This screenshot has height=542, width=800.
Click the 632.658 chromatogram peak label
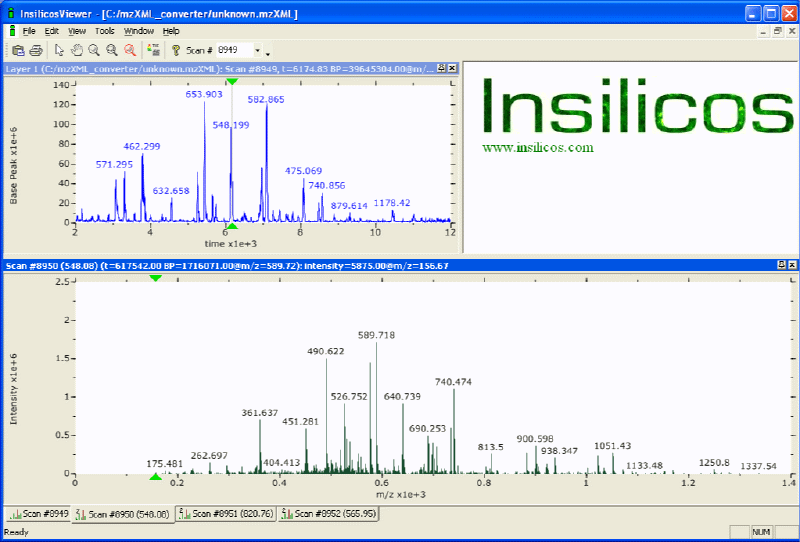coord(171,191)
